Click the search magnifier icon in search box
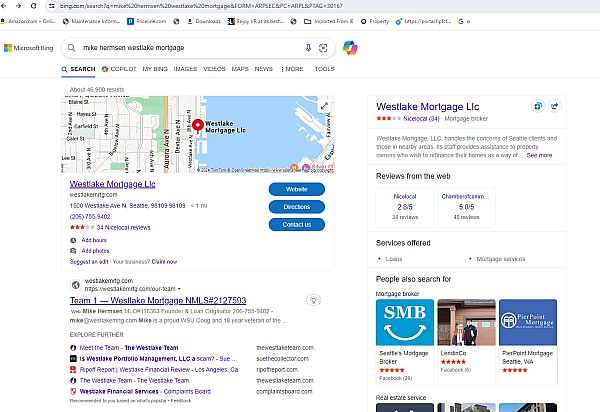 click(x=72, y=48)
